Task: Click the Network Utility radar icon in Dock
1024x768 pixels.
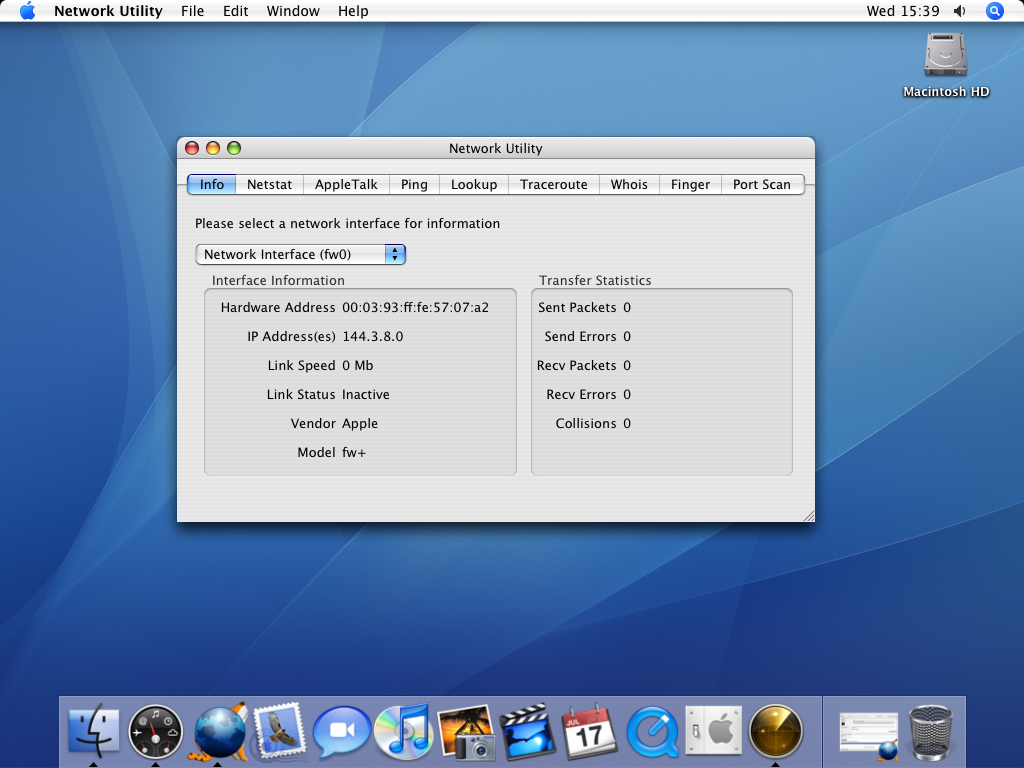Action: (x=775, y=732)
